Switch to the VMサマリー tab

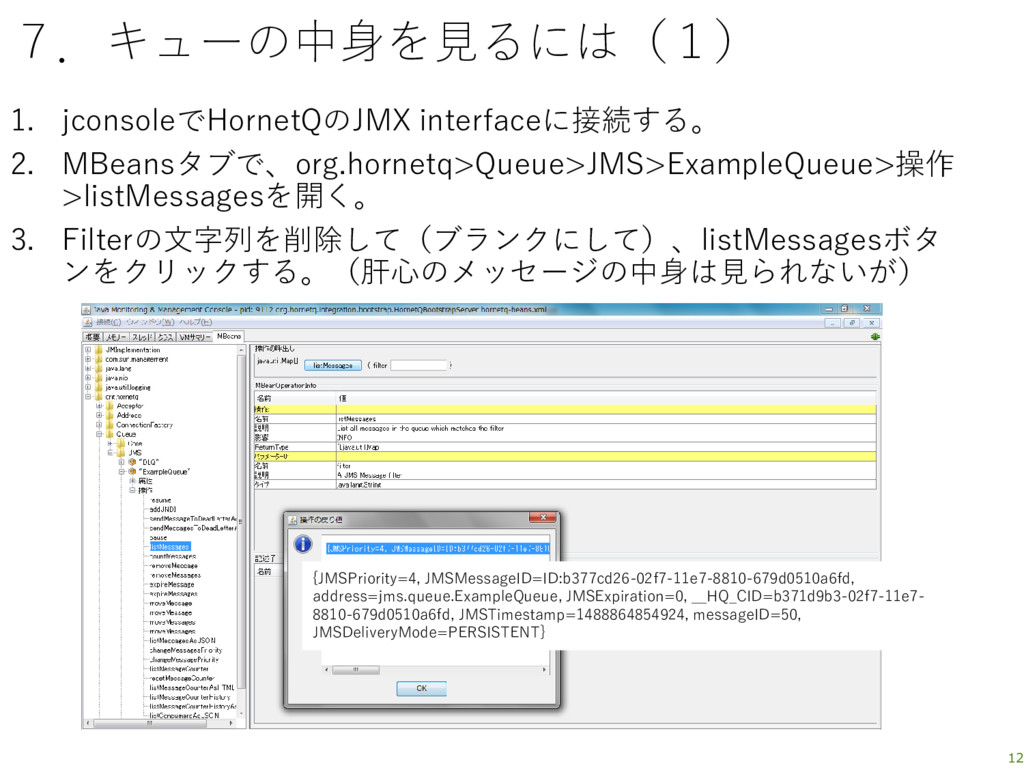pyautogui.click(x=195, y=337)
